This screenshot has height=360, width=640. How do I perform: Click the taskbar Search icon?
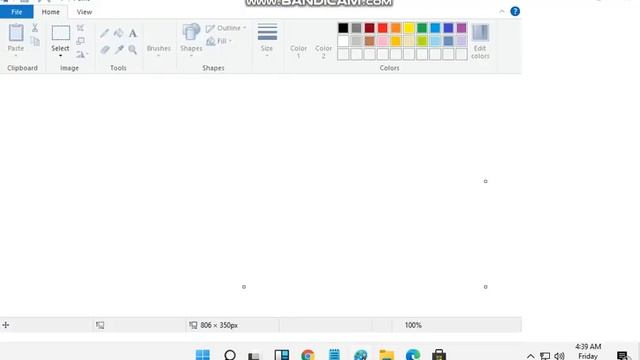coord(230,355)
